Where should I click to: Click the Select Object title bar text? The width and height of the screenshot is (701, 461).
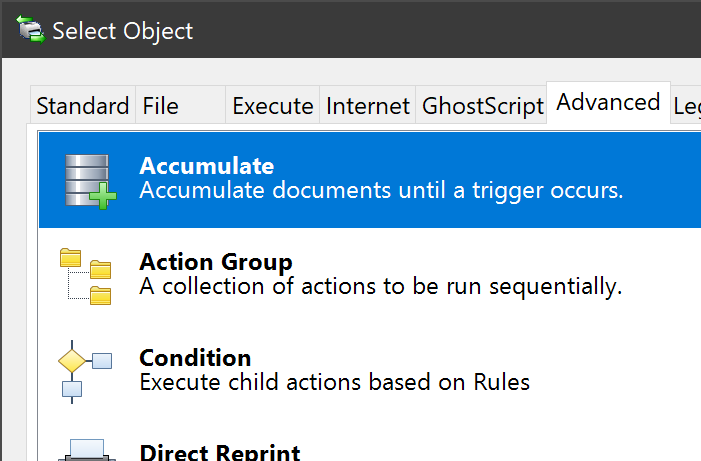[123, 31]
